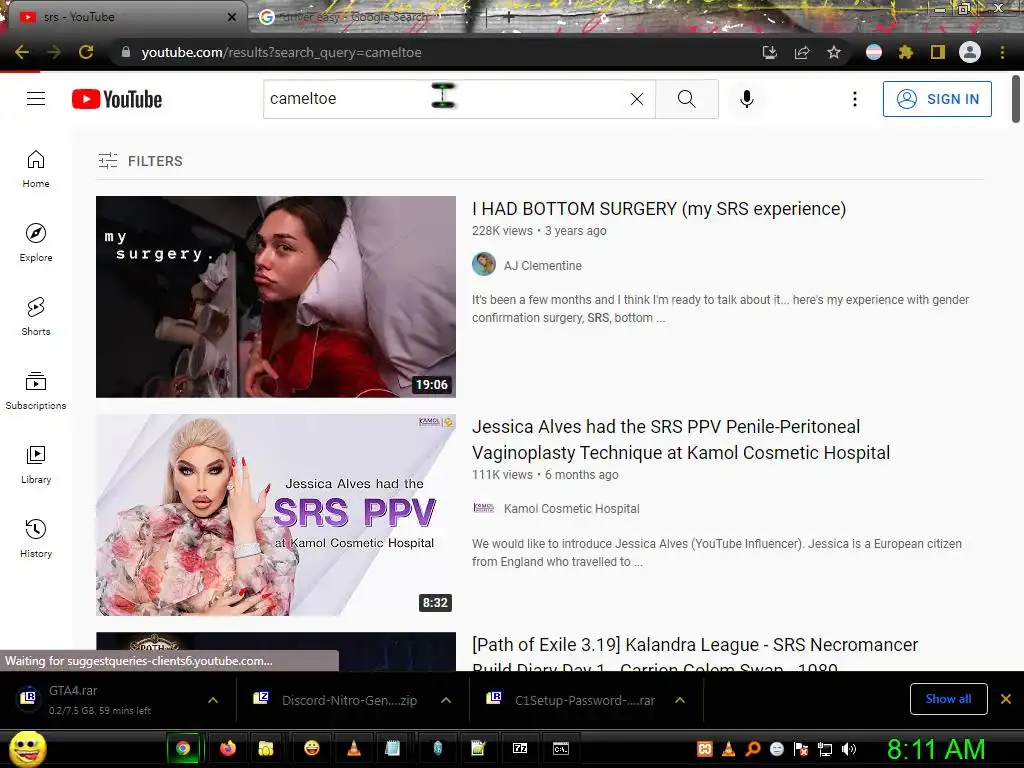The image size is (1024, 768).
Task: Click the browser back arrow
Action: (22, 52)
